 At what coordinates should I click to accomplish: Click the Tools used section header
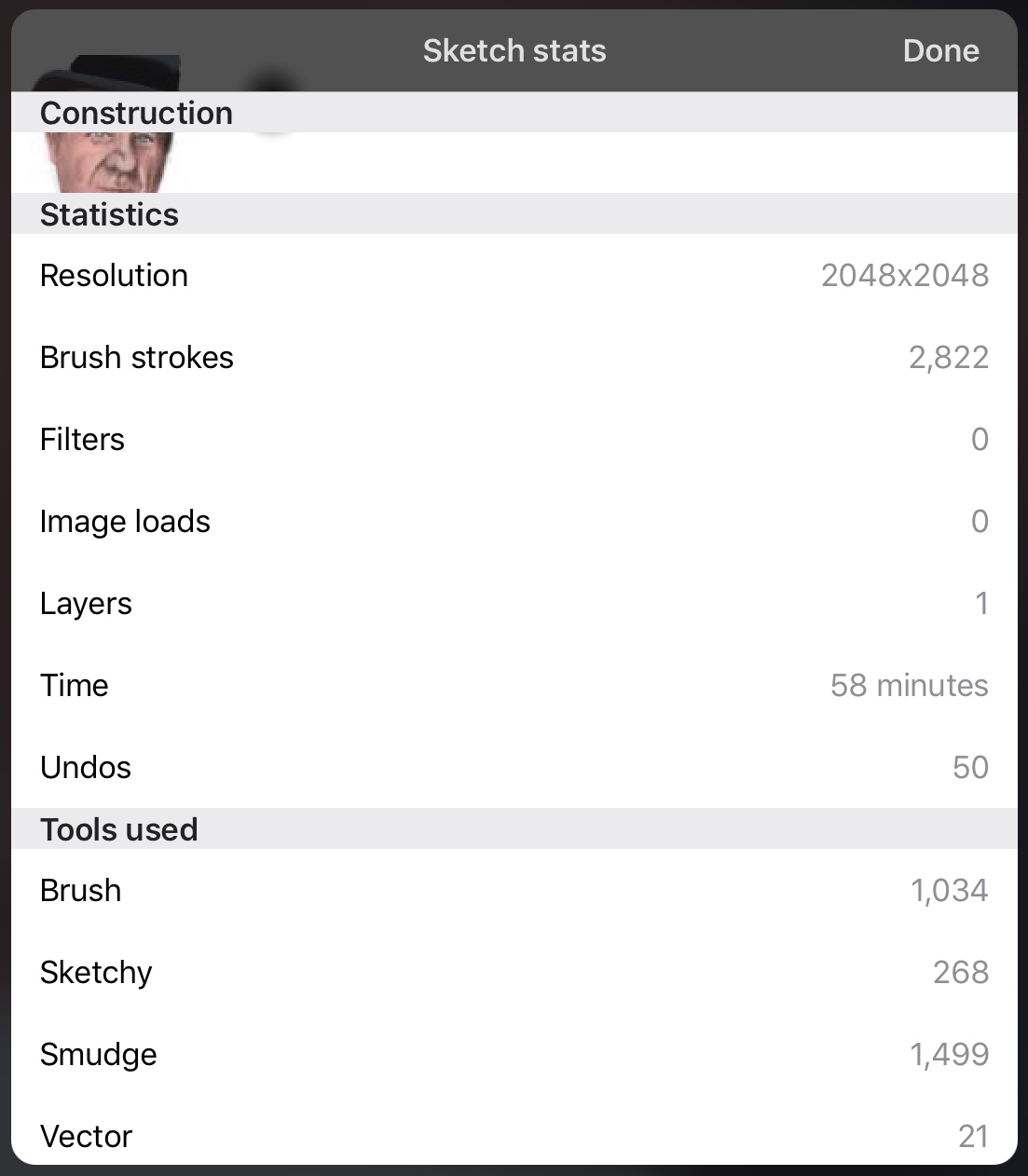click(118, 829)
